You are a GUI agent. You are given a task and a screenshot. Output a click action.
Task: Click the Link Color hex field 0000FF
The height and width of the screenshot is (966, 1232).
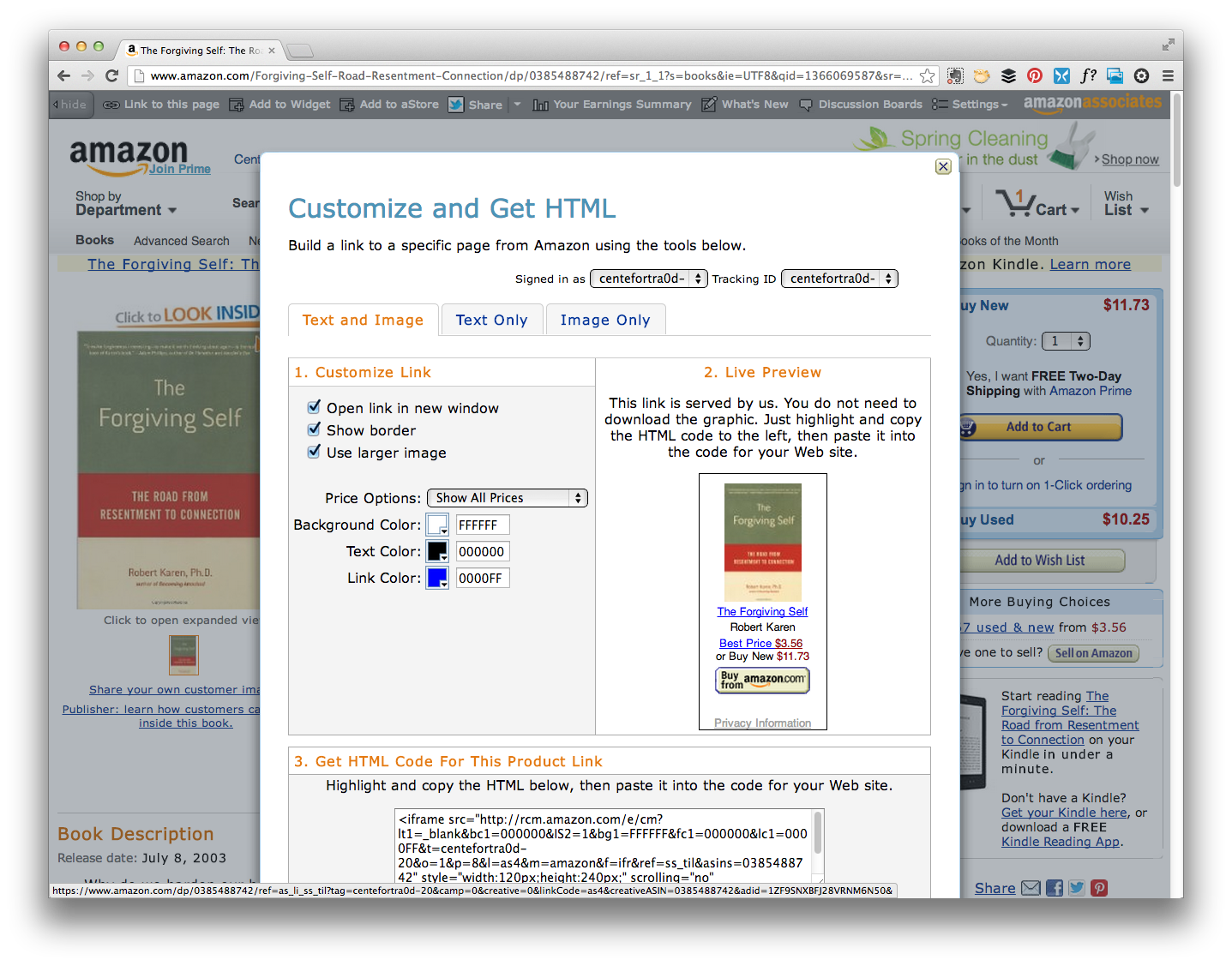(483, 578)
